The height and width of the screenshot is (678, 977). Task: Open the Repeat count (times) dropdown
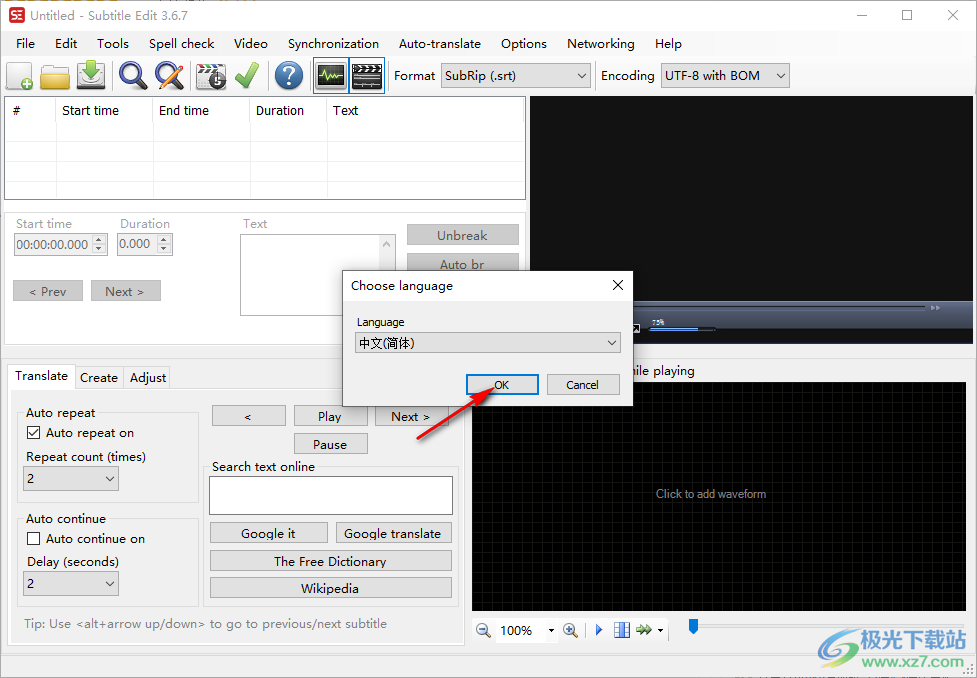(71, 479)
